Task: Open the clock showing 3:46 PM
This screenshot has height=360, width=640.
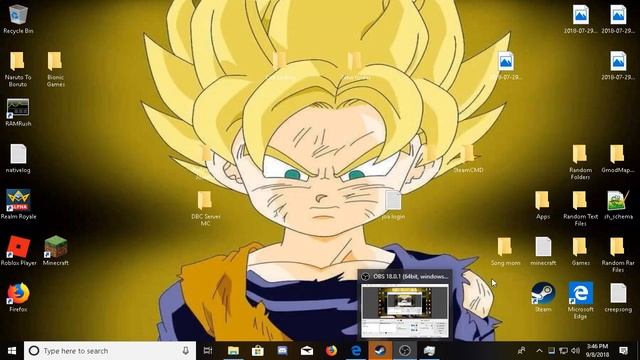Action: click(597, 351)
